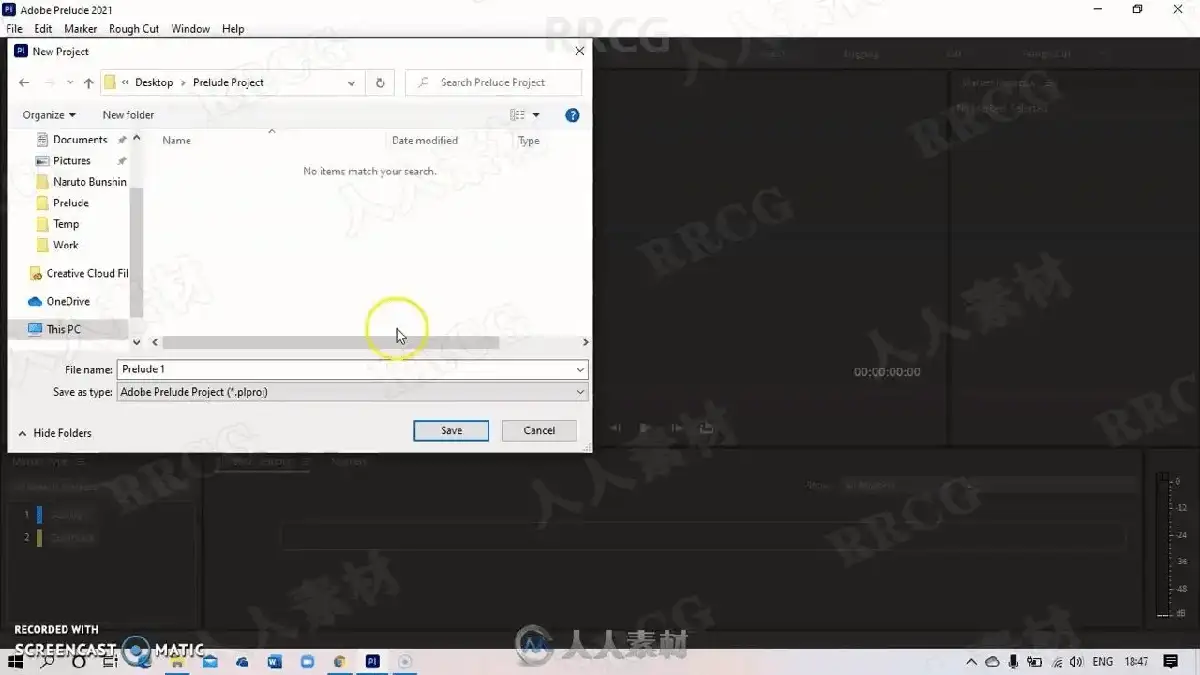Click the forward navigation arrow

[49, 83]
